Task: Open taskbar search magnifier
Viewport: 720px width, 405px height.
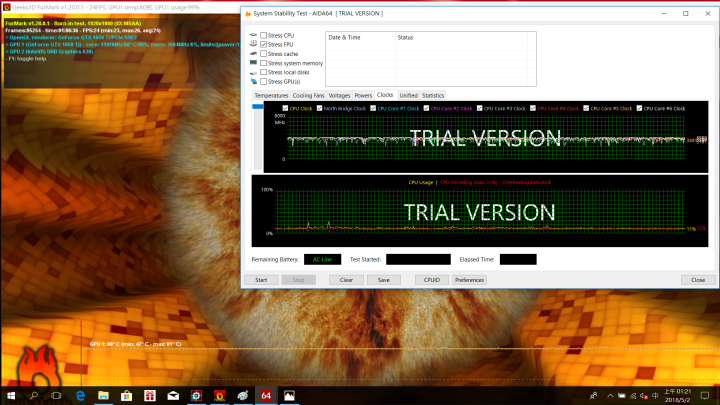Action: (34, 395)
